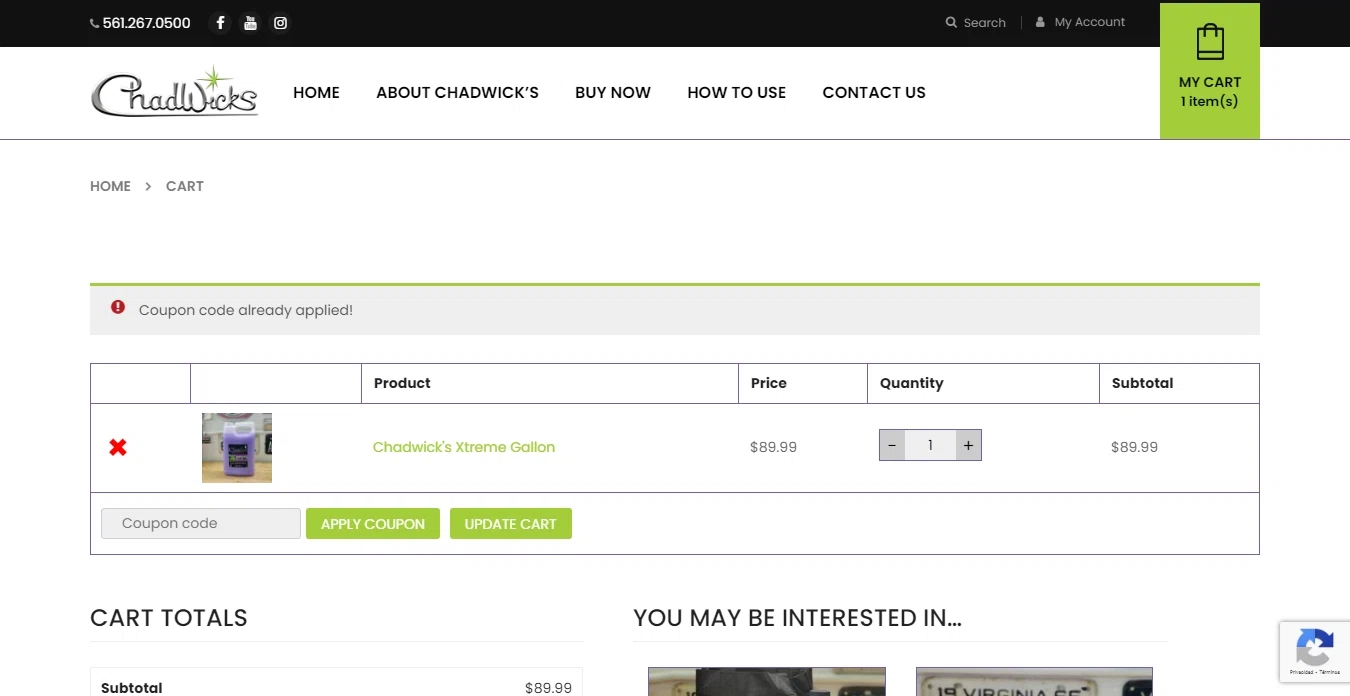Click the red error icon in coupon notice
This screenshot has width=1350, height=696.
118,308
